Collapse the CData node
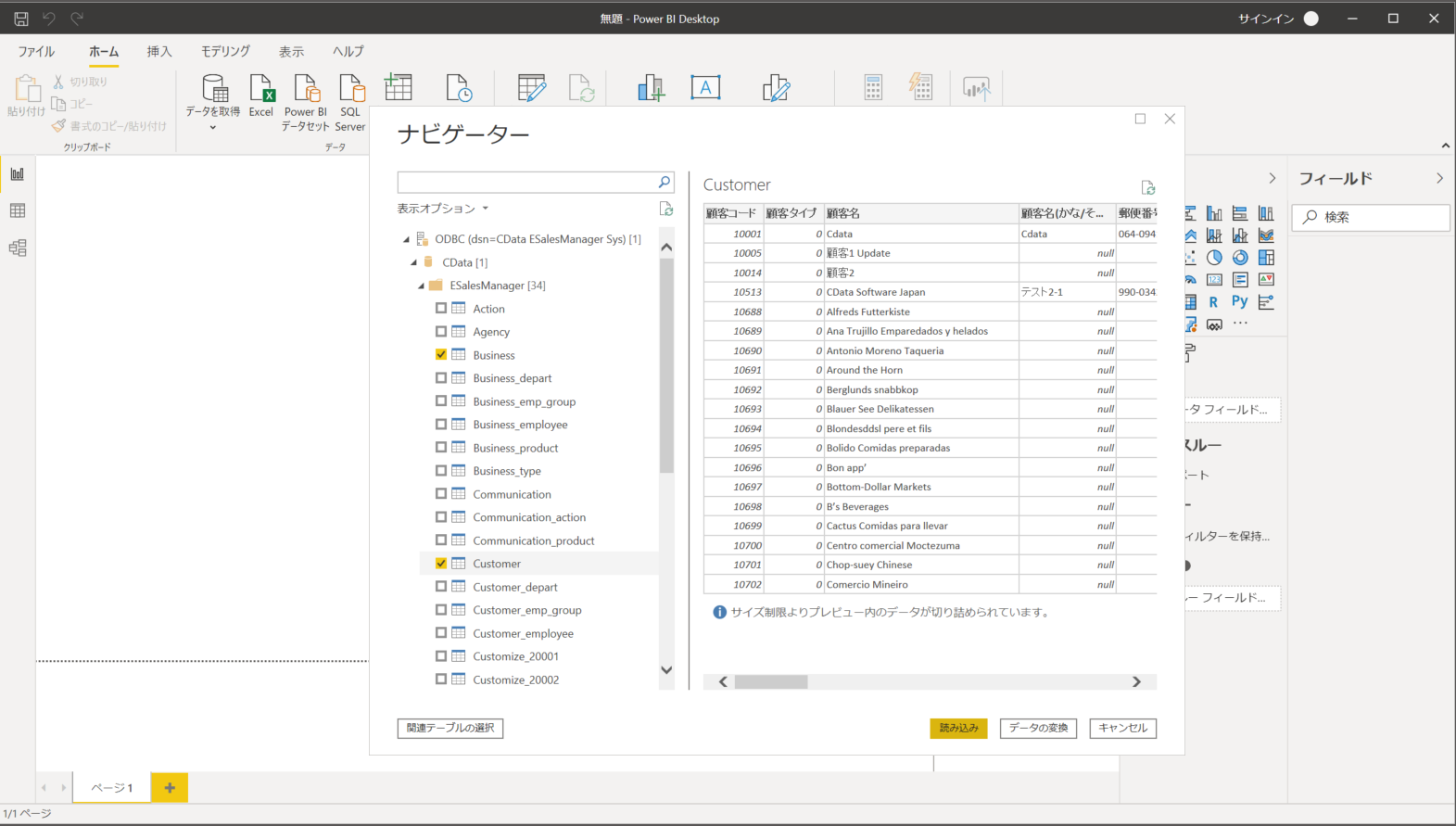The image size is (1456, 826). (413, 262)
